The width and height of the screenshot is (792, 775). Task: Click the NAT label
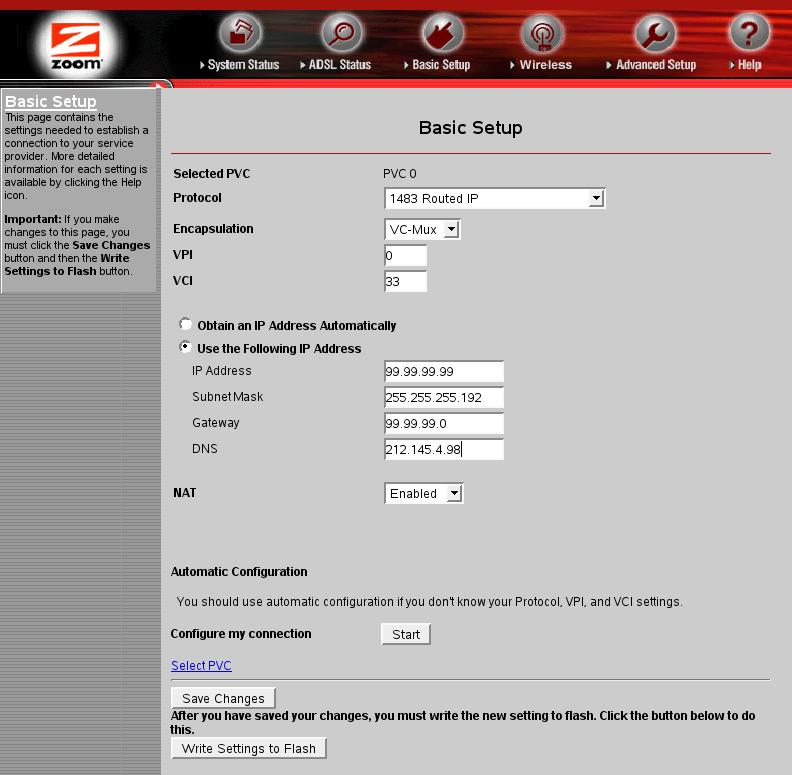pyautogui.click(x=184, y=493)
